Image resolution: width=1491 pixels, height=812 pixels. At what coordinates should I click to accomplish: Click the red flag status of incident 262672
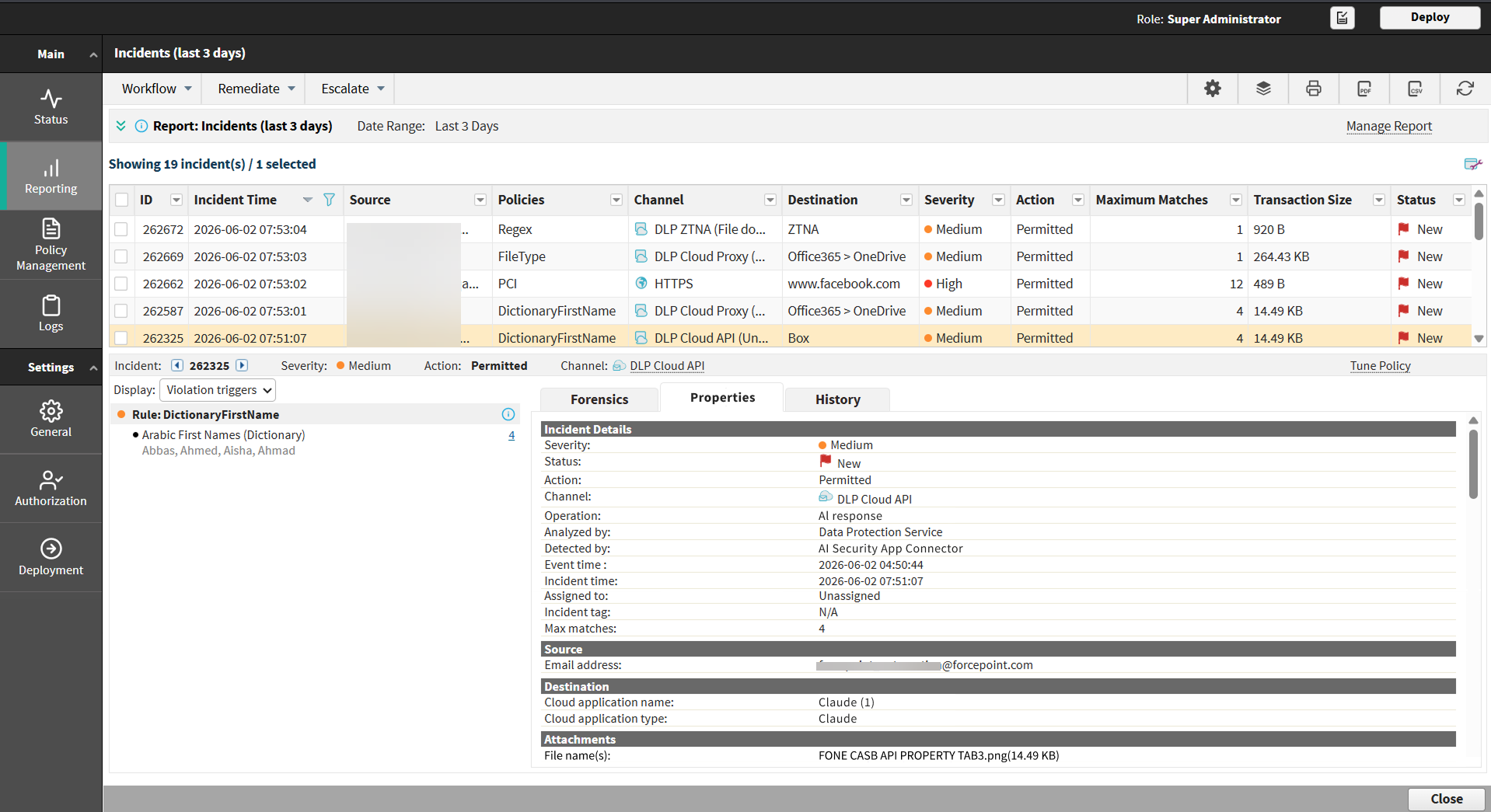(x=1403, y=229)
